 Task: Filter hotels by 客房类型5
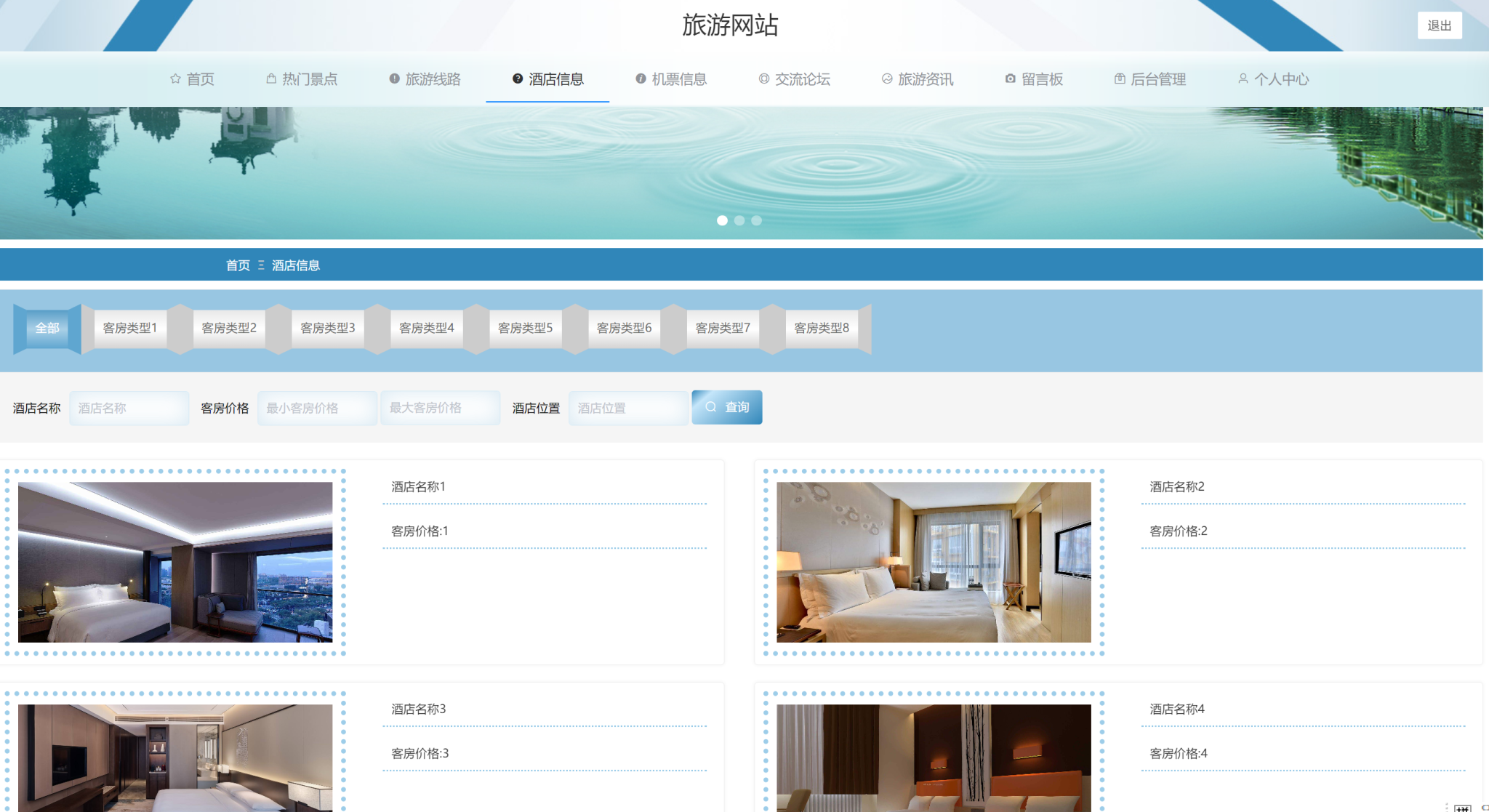[x=525, y=328]
